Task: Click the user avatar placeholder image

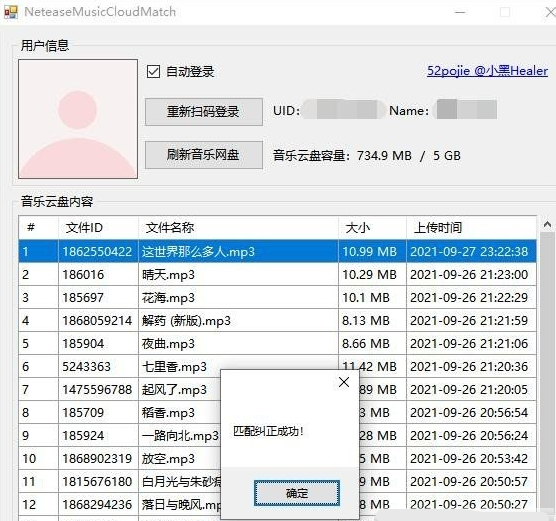Action: (x=78, y=119)
